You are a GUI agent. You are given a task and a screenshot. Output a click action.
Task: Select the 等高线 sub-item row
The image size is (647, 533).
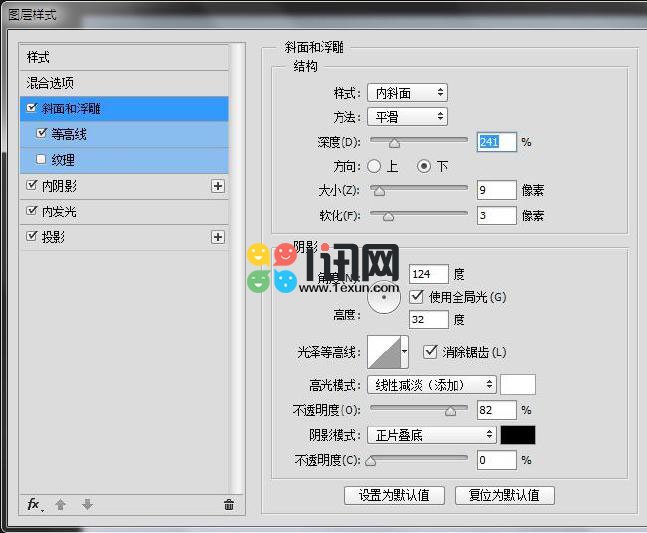124,134
